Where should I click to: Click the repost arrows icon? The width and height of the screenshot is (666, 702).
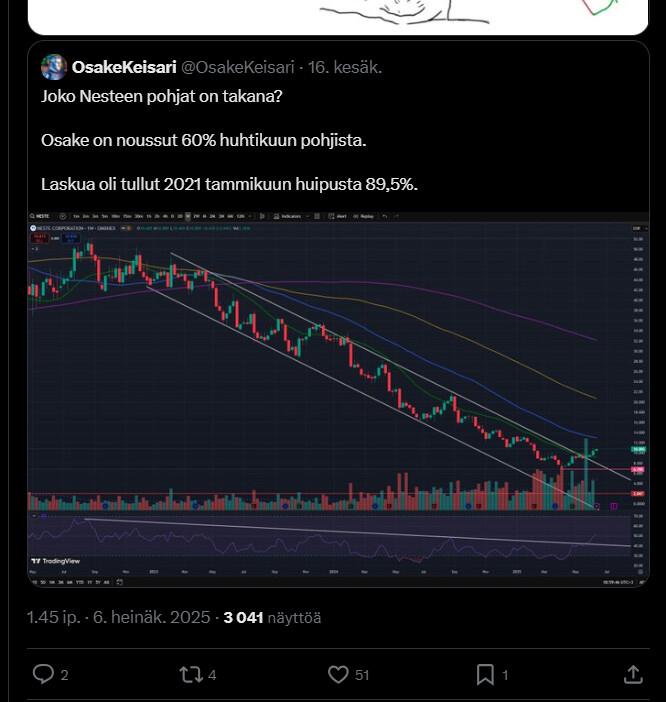(190, 674)
